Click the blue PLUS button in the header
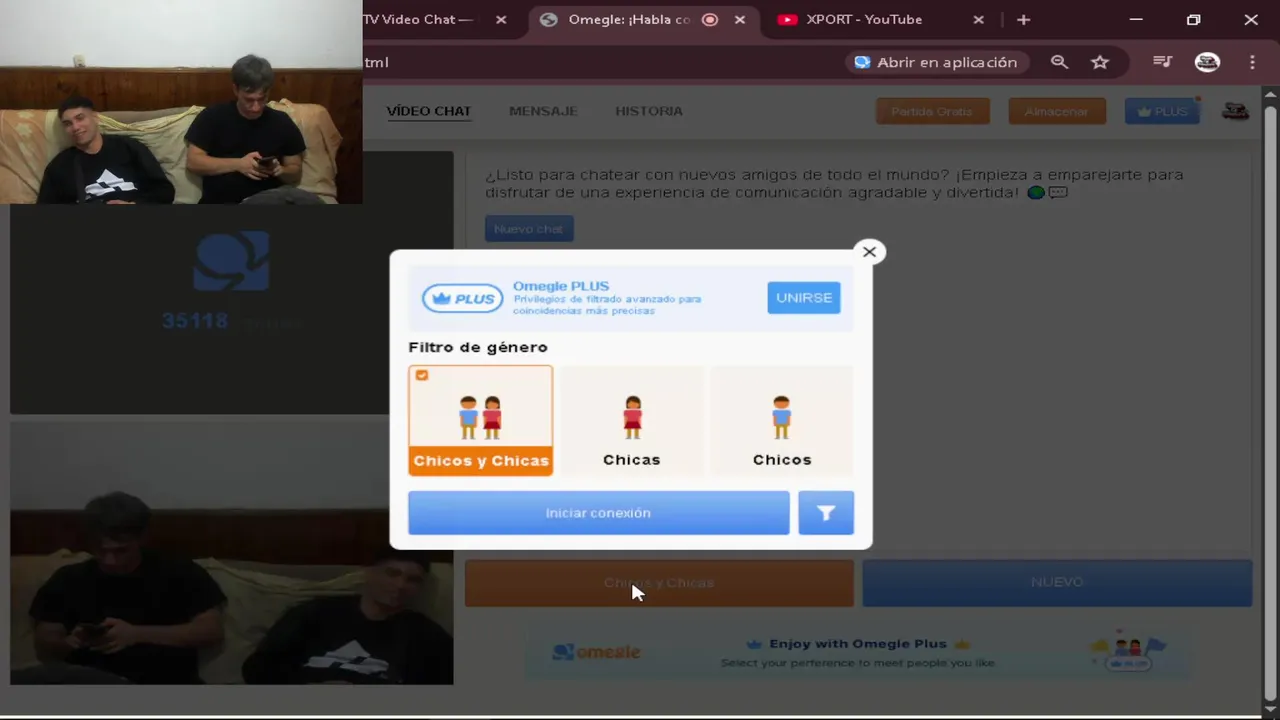The image size is (1280, 720). pyautogui.click(x=1162, y=111)
